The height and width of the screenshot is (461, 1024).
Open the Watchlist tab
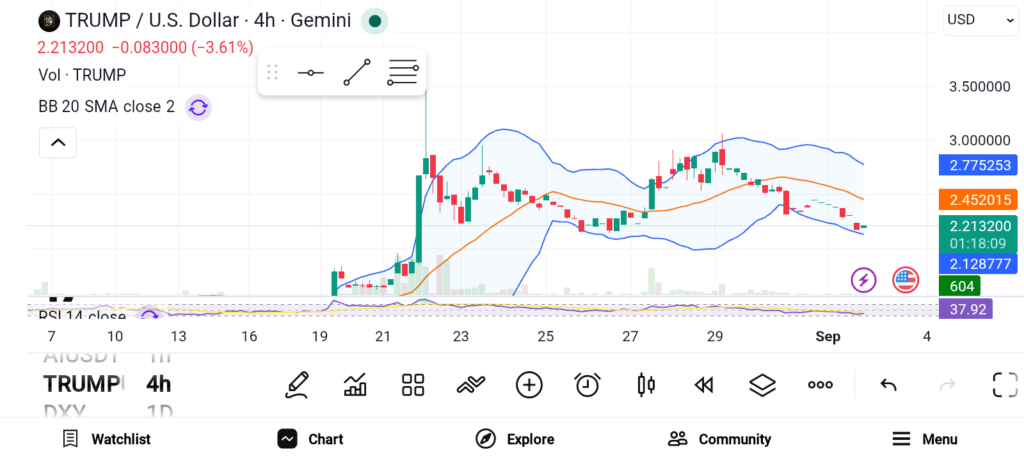coord(106,439)
